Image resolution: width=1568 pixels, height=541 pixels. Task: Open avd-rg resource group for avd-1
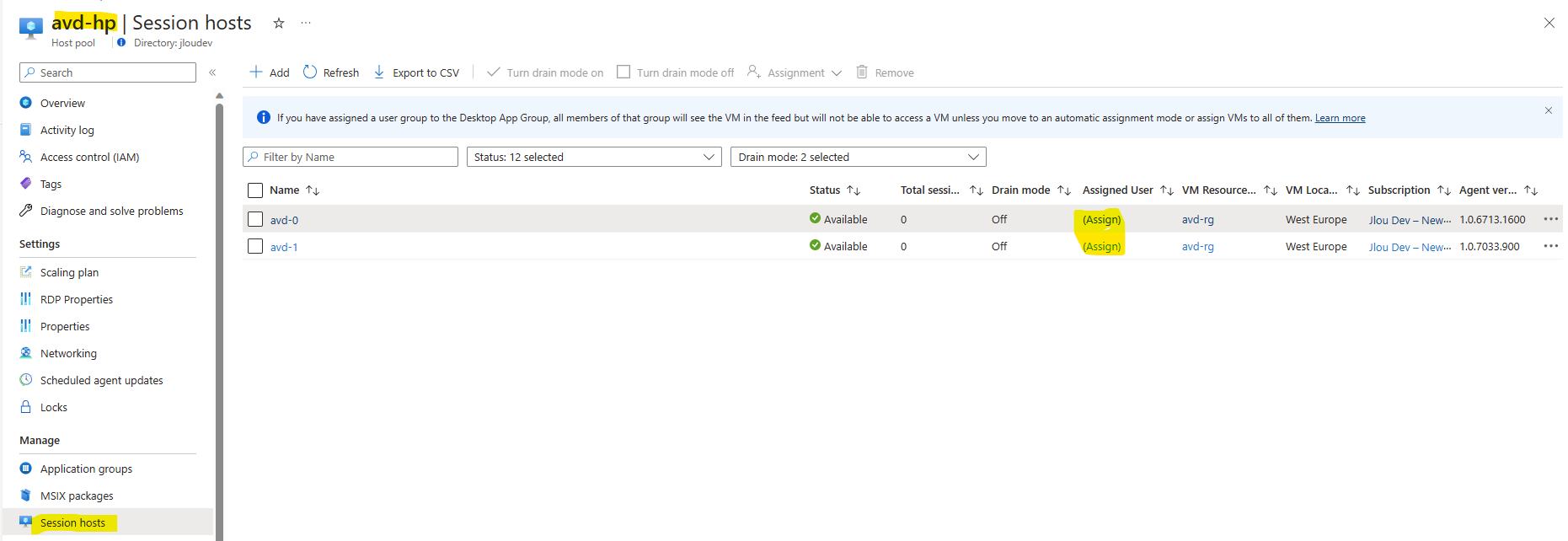1197,247
